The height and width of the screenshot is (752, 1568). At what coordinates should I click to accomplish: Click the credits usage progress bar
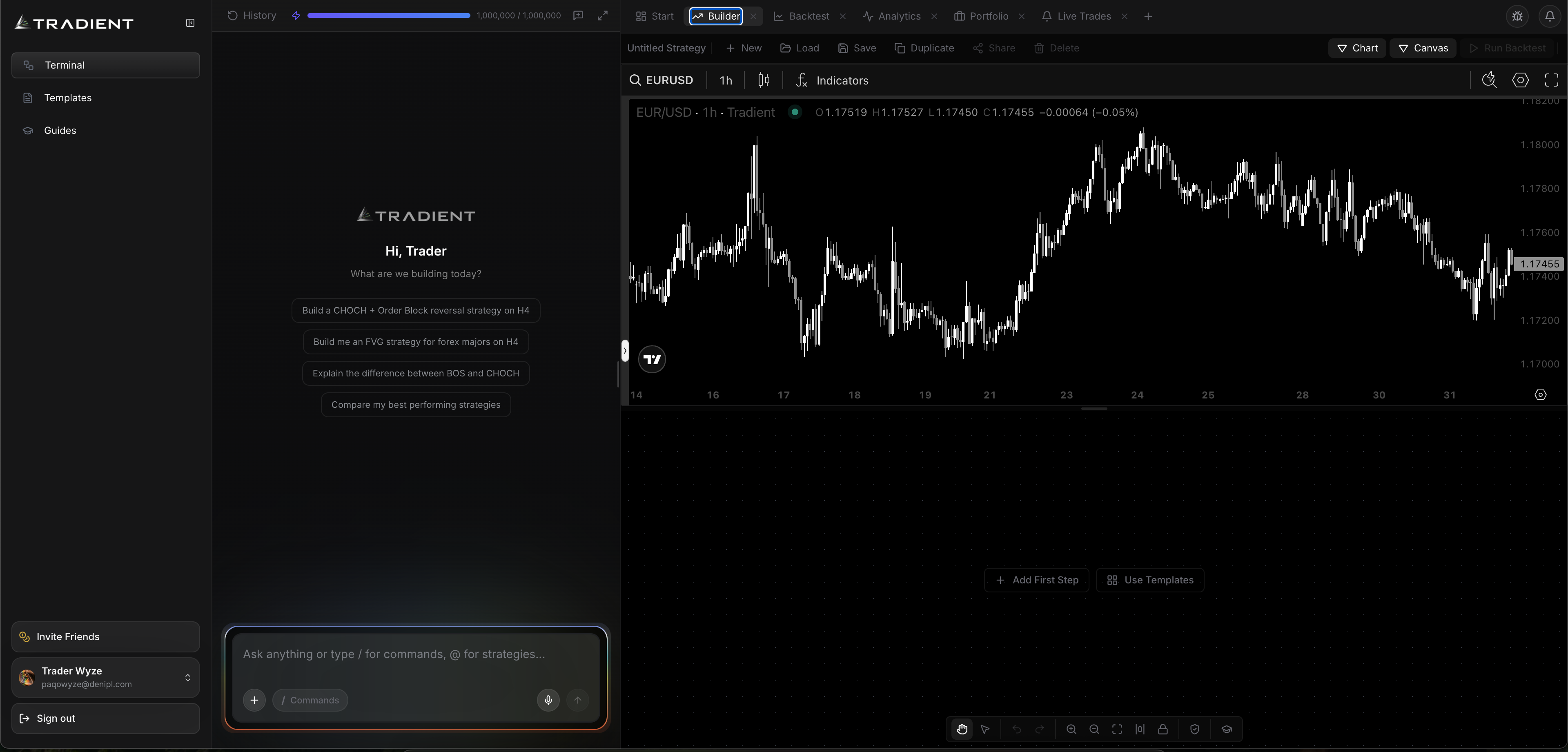click(x=388, y=15)
